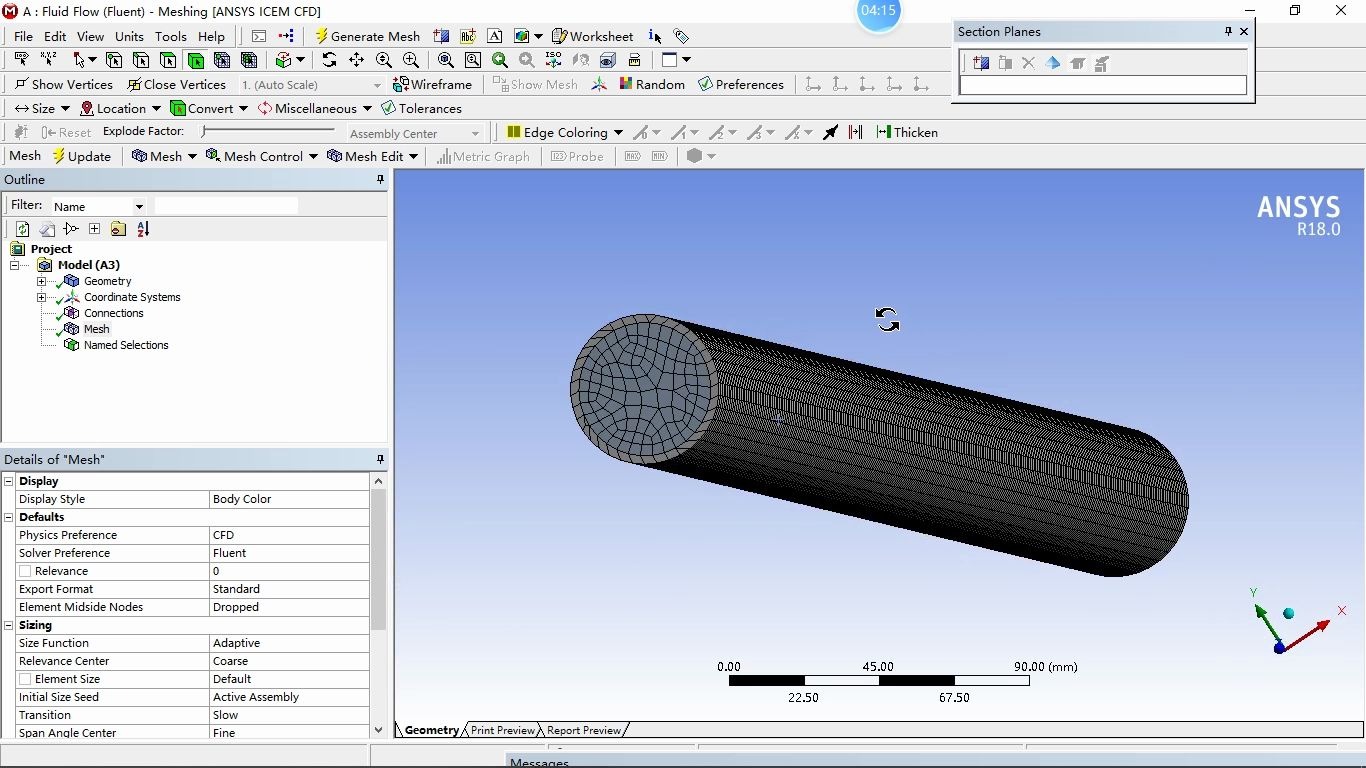This screenshot has width=1366, height=768.
Task: Open the Tools menu
Action: [170, 36]
